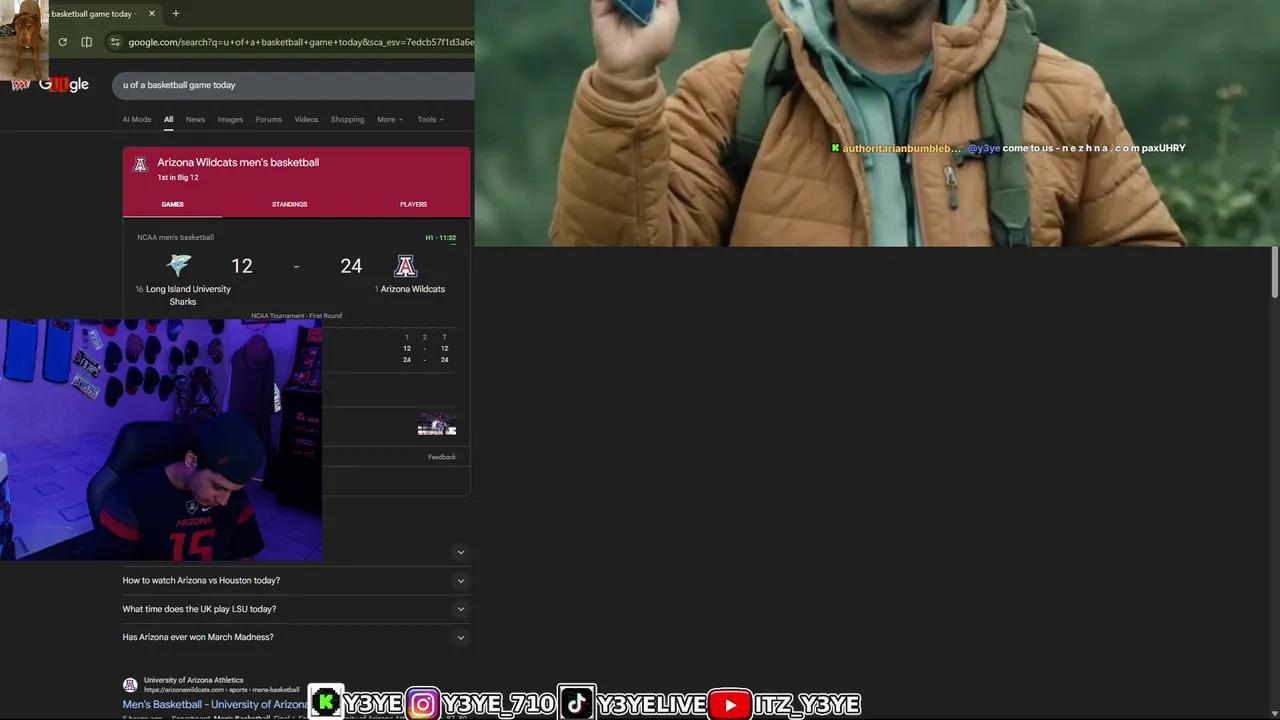Click the @y3ye mention in chat overlay
The image size is (1280, 720).
[x=984, y=148]
